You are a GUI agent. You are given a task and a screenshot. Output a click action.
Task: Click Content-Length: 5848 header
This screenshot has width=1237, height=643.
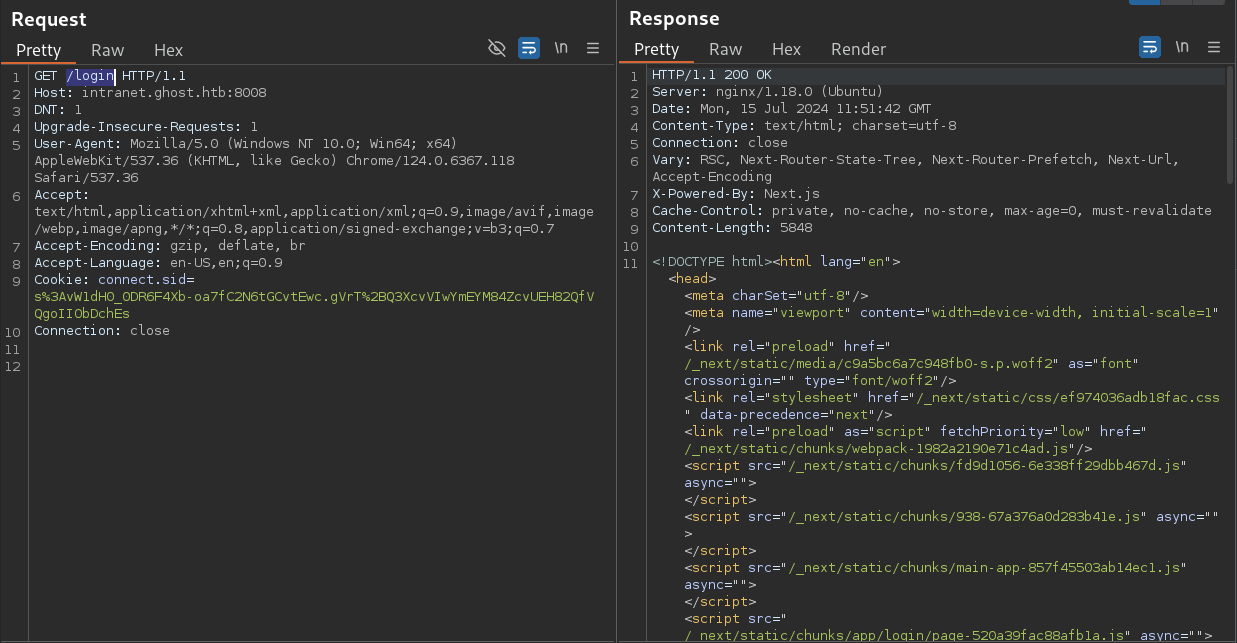pos(732,228)
